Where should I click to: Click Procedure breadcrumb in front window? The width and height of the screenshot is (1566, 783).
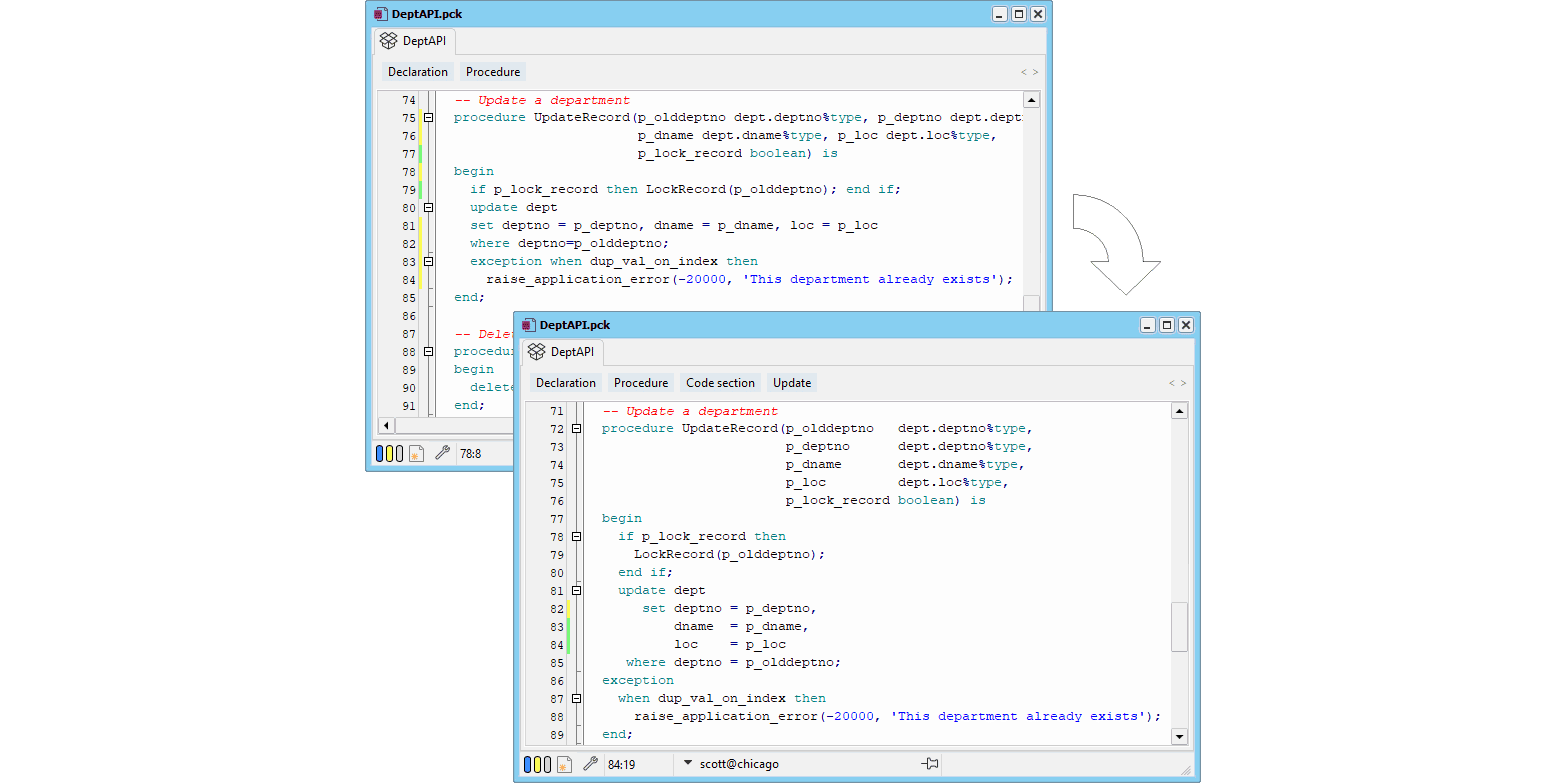point(641,383)
